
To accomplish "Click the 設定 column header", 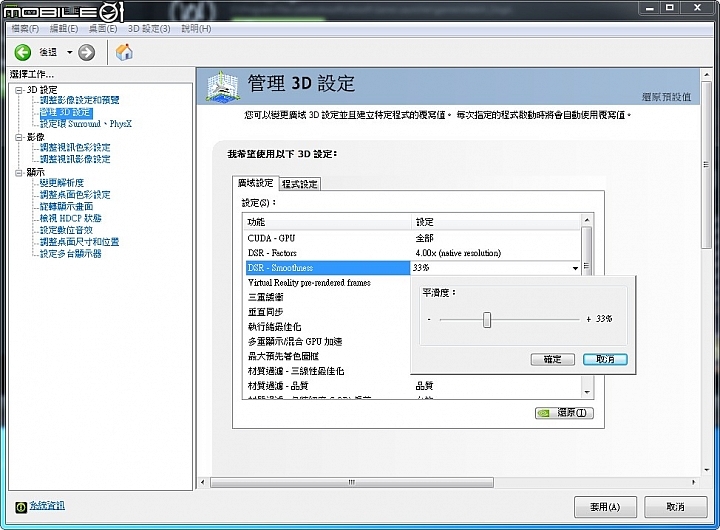I will (x=496, y=222).
